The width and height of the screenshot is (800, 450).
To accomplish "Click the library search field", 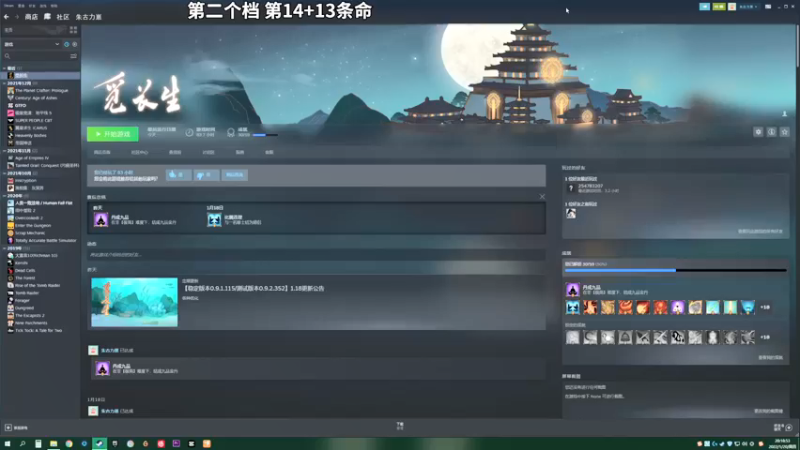I will coord(36,56).
